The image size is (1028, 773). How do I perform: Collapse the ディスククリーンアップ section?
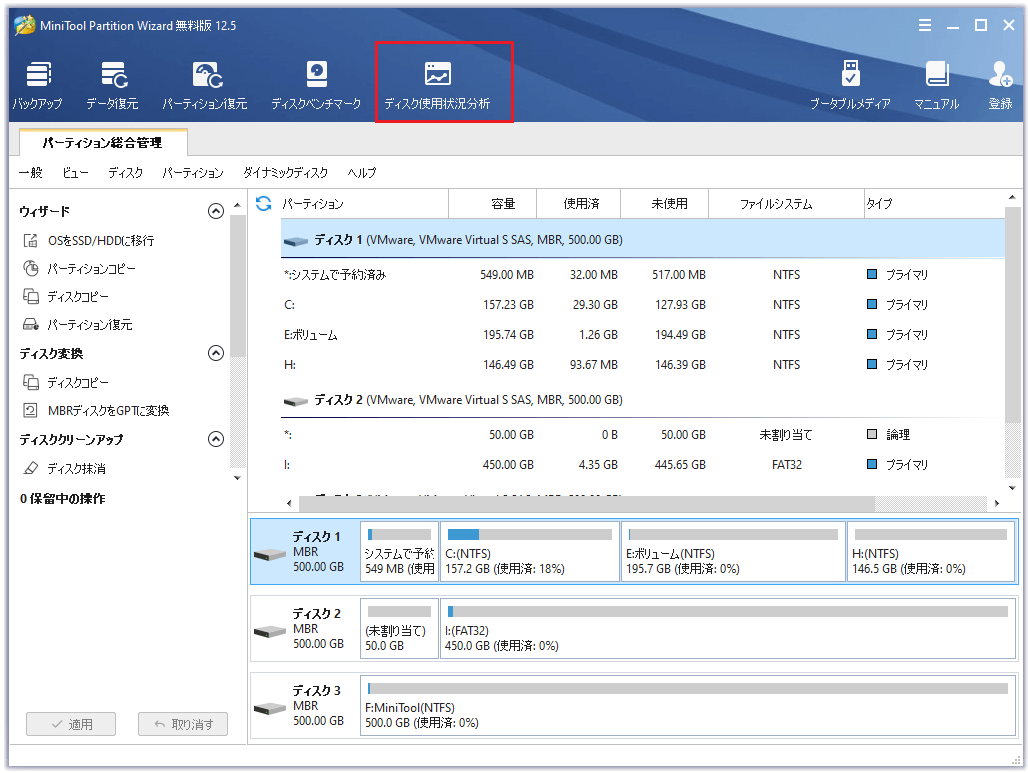[x=215, y=439]
